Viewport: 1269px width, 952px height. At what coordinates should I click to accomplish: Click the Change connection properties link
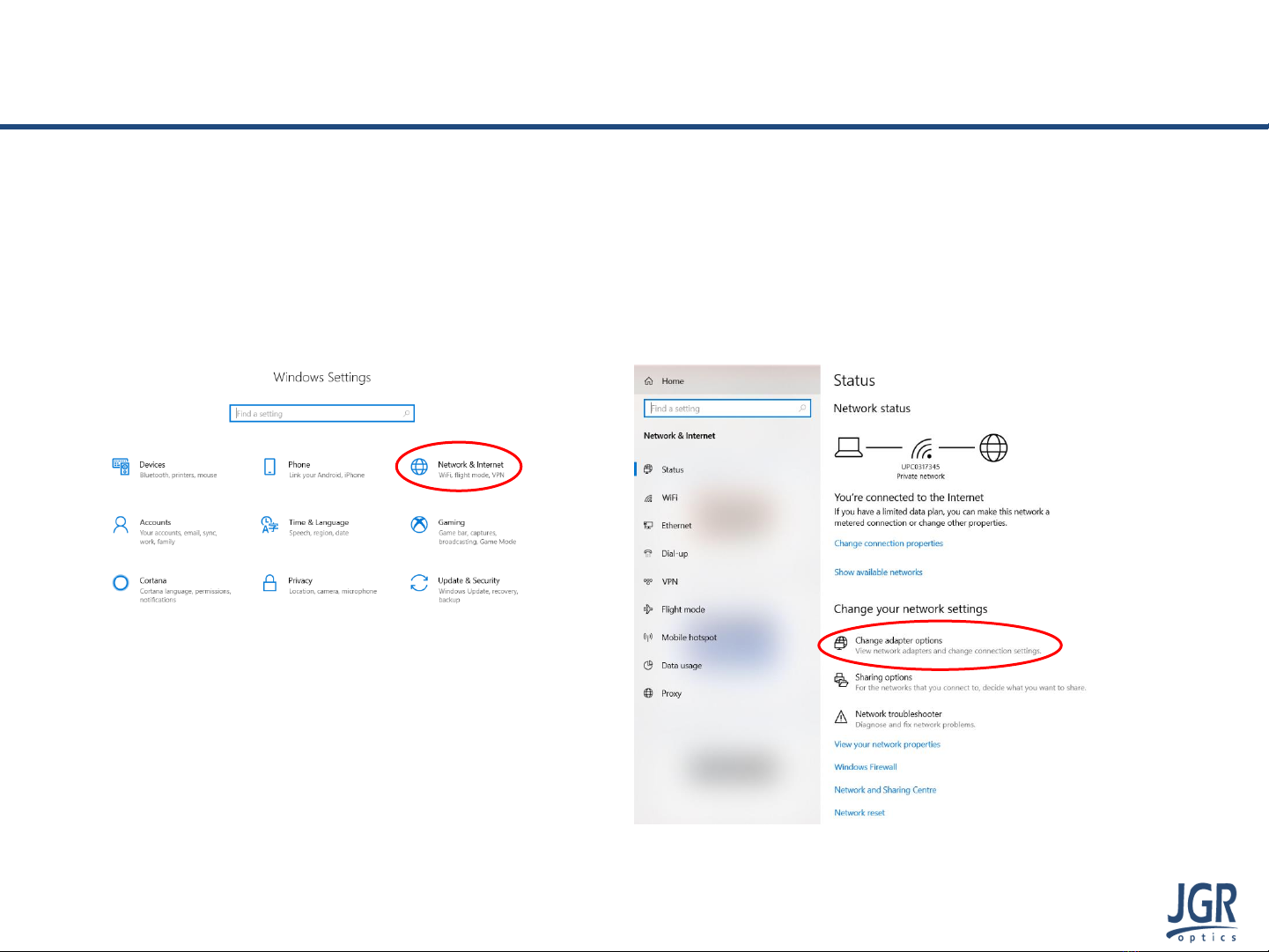889,543
